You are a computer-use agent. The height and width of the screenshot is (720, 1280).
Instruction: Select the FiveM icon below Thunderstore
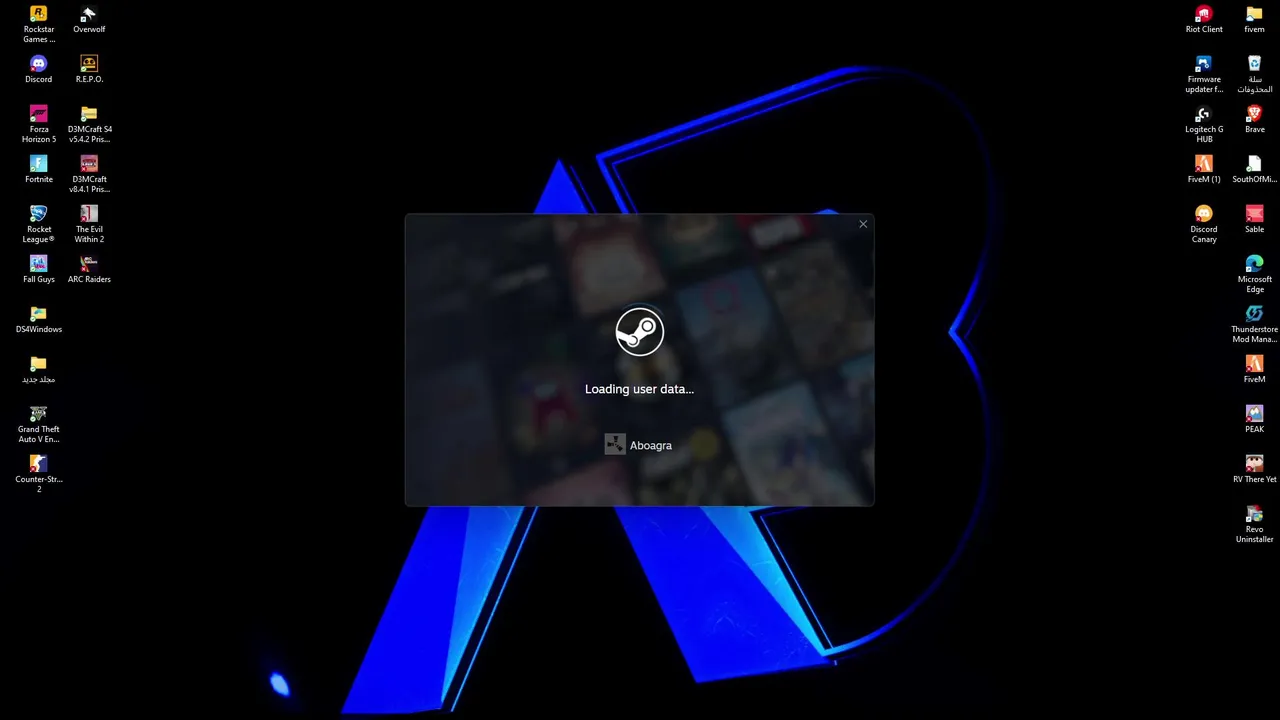tap(1254, 364)
